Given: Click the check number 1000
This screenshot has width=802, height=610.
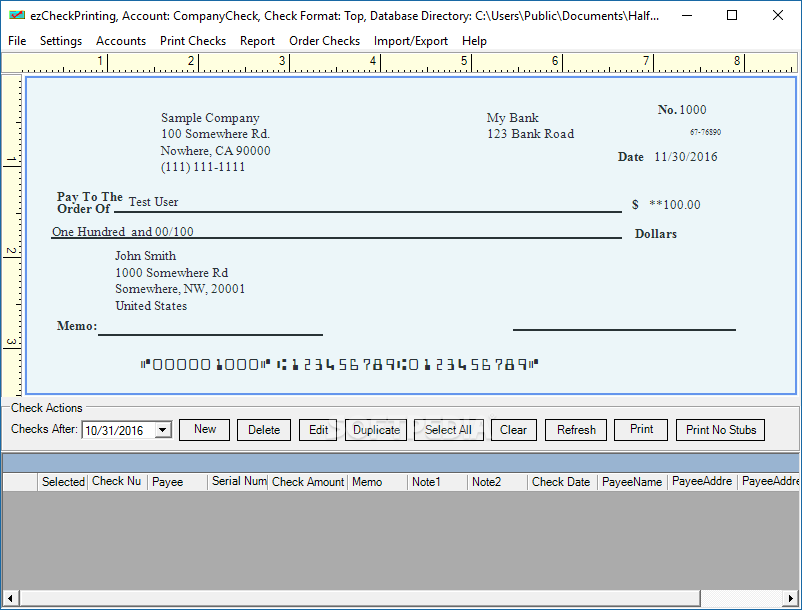Looking at the screenshot, I should 693,109.
